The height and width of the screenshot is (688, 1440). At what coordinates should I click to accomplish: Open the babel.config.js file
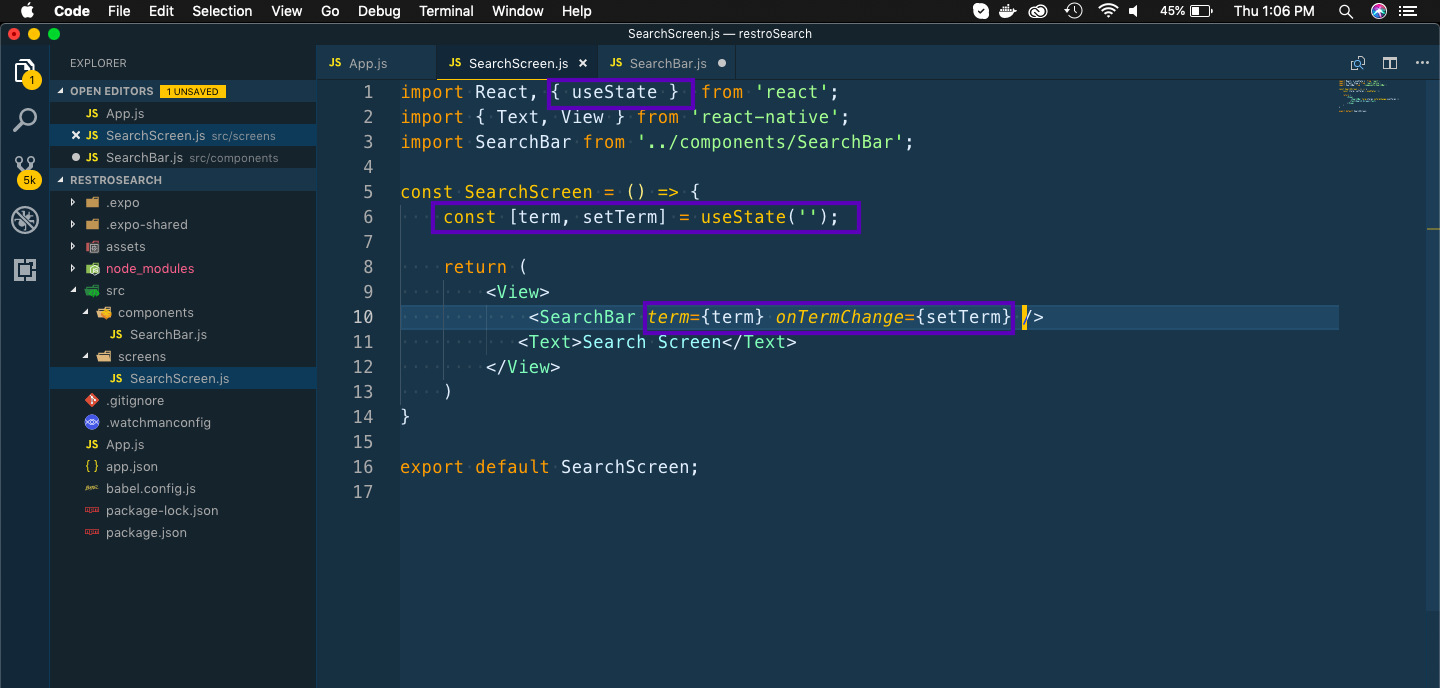184,488
